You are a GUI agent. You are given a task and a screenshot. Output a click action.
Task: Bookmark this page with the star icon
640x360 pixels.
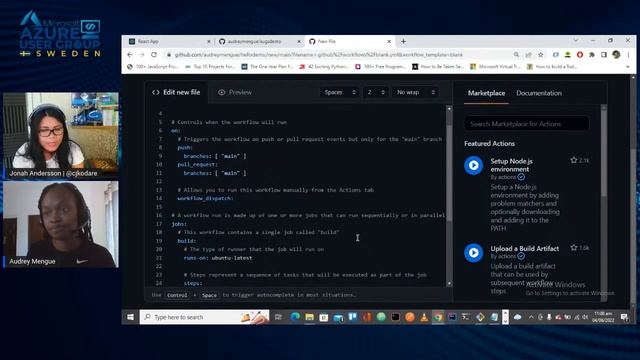(541, 55)
